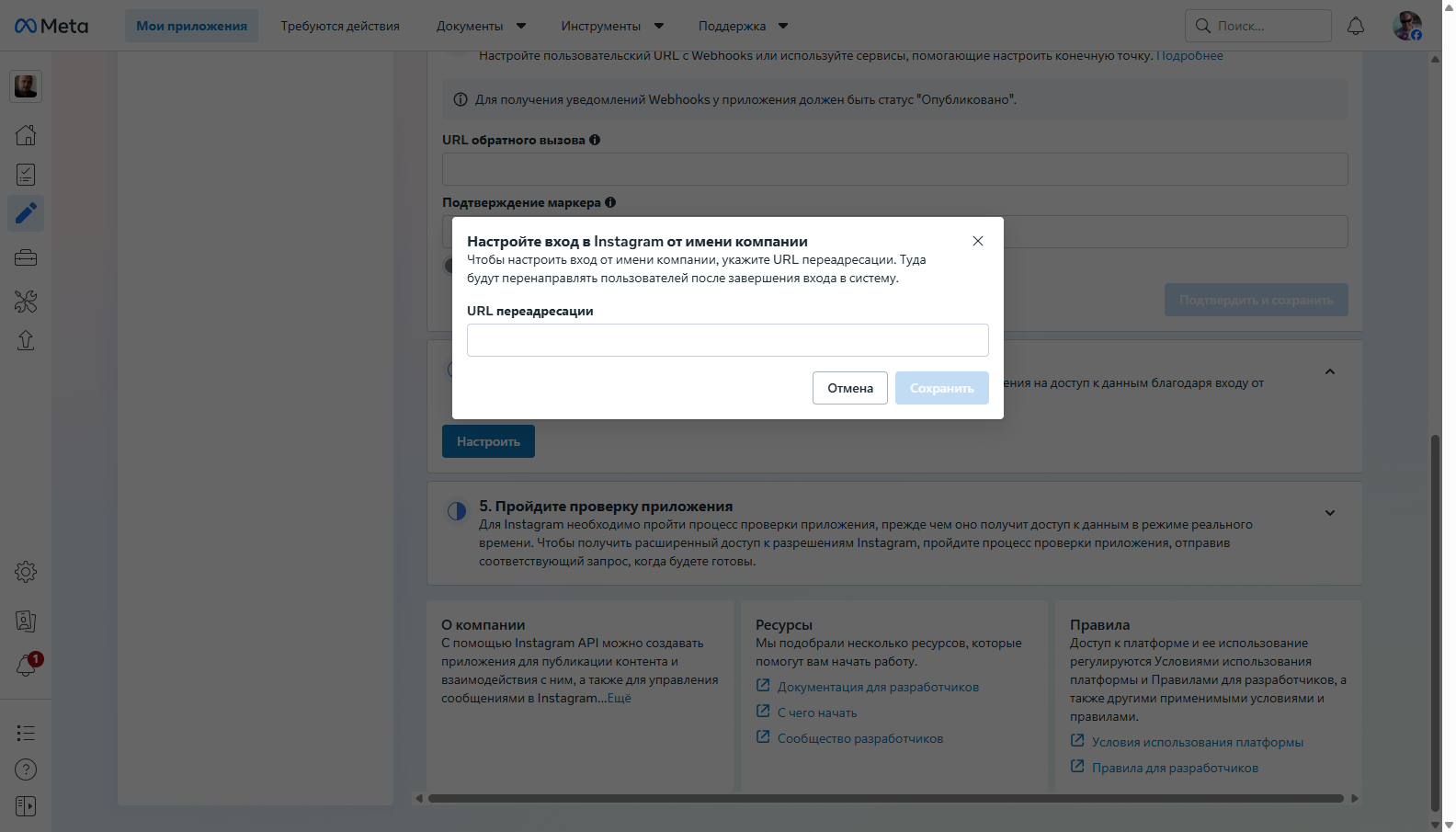Open Правила для разработчиков link

1175,768
